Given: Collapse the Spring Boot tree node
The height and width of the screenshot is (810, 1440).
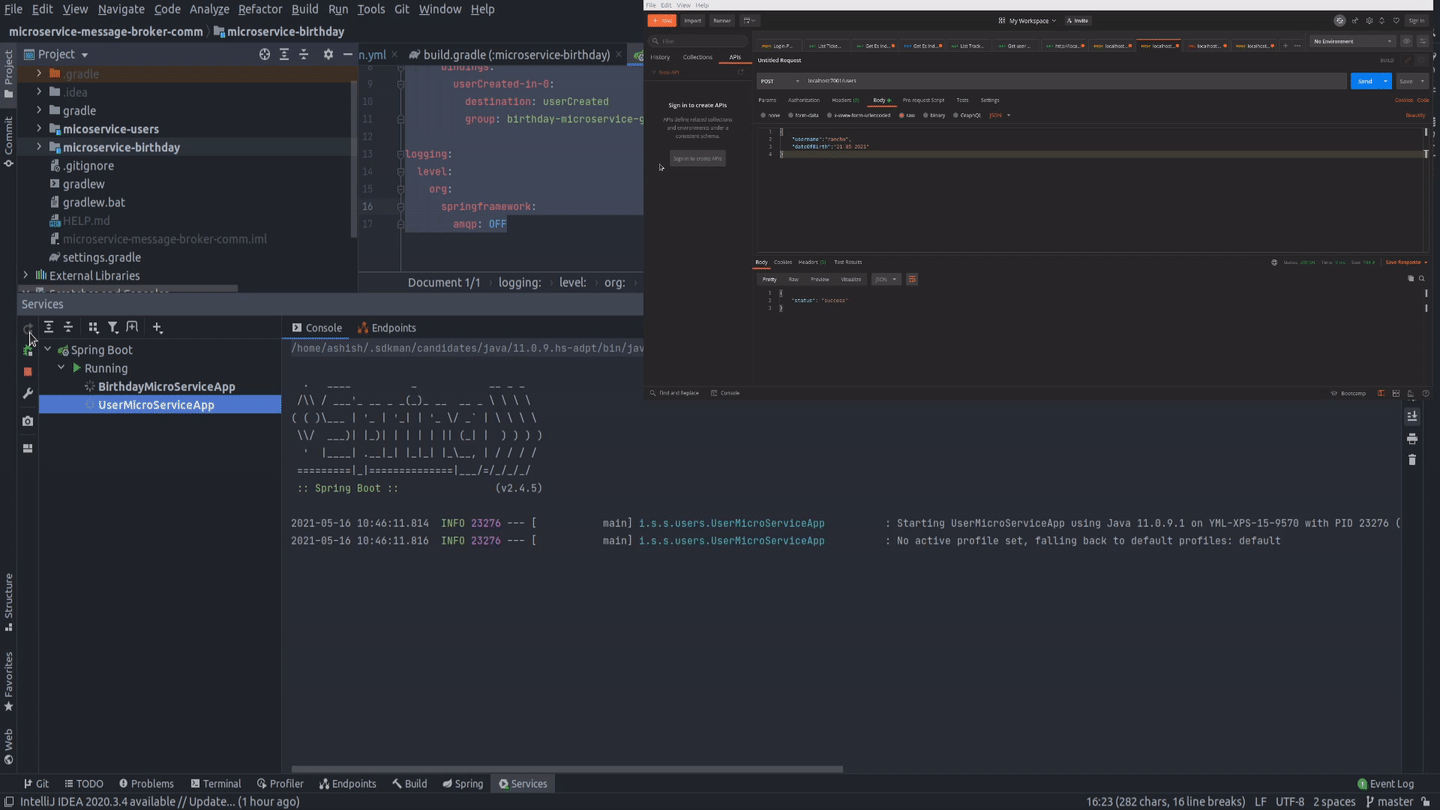Looking at the screenshot, I should (x=47, y=350).
